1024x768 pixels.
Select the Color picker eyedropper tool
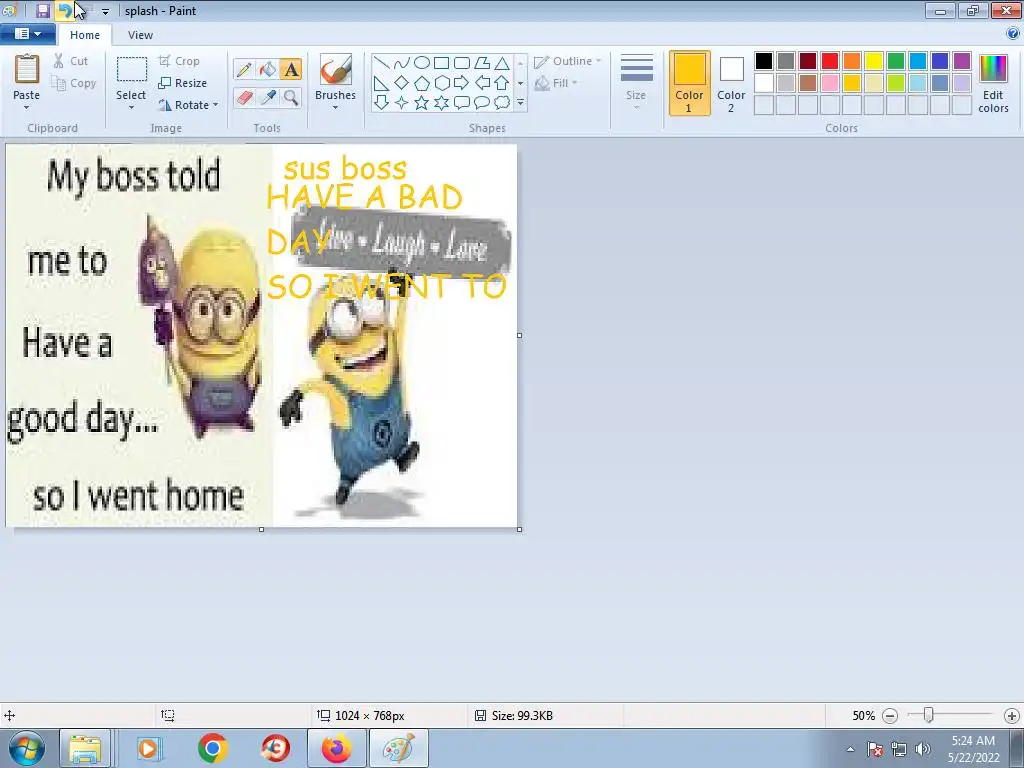coord(268,98)
